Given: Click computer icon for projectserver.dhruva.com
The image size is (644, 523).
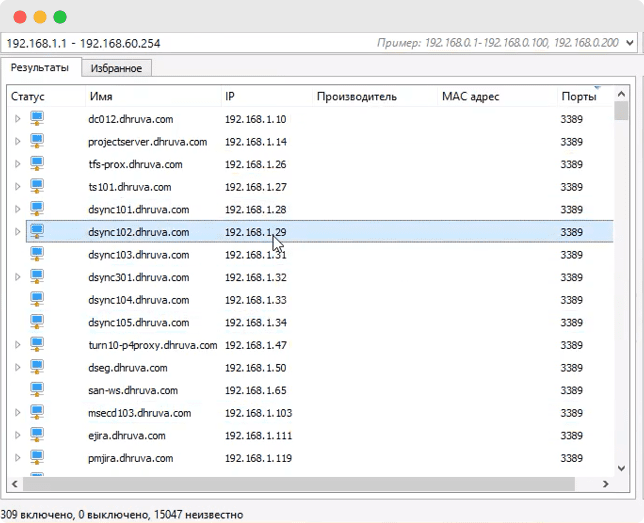Looking at the screenshot, I should pyautogui.click(x=37, y=141).
